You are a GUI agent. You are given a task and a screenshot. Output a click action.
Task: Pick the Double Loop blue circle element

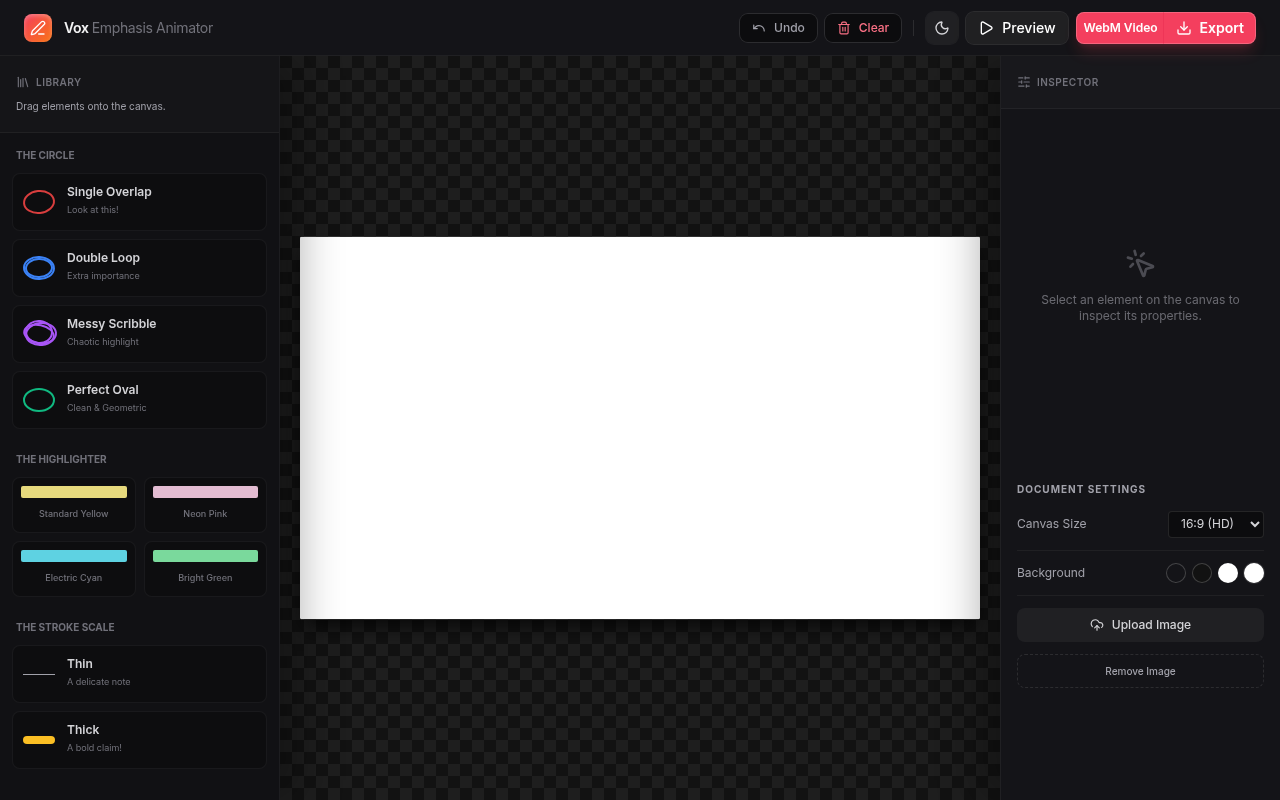point(139,268)
